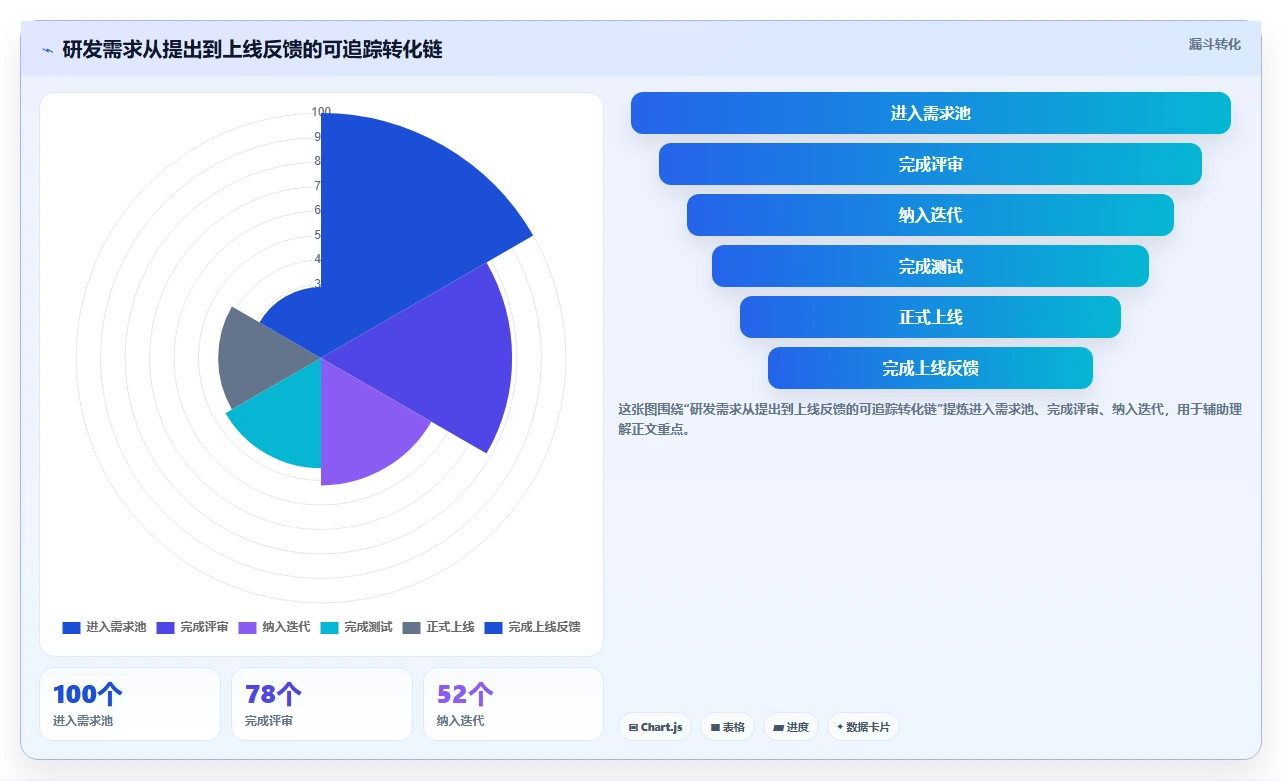Click the 表格 tag
Screen dimensions: 1282x781
(728, 727)
